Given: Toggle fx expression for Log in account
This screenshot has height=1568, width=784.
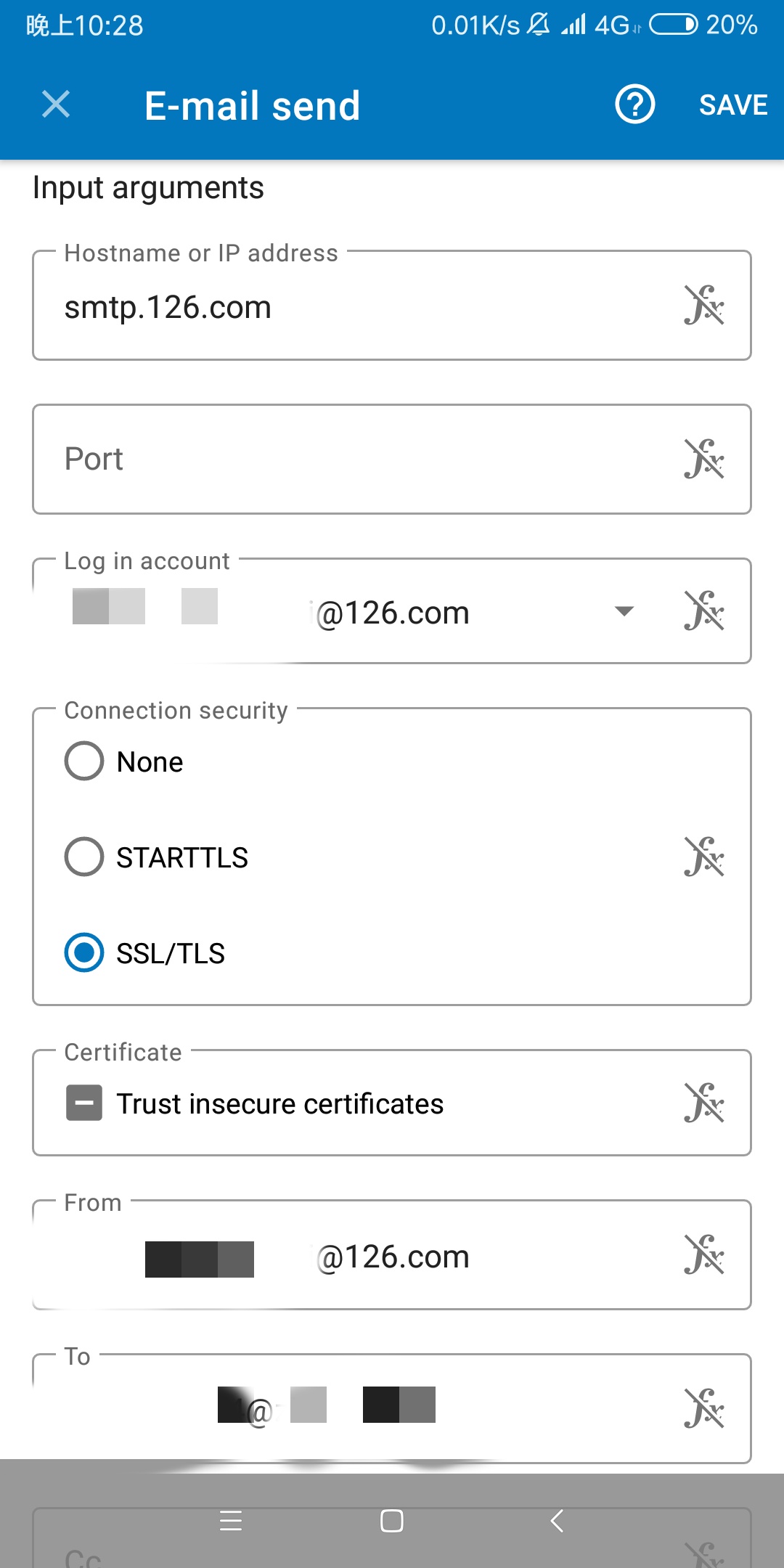Looking at the screenshot, I should coord(703,611).
